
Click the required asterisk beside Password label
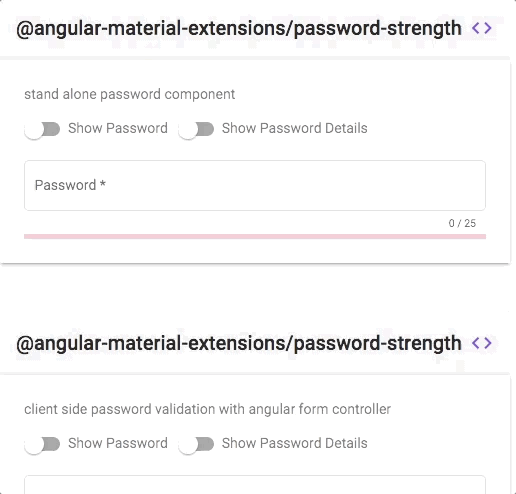[103, 184]
